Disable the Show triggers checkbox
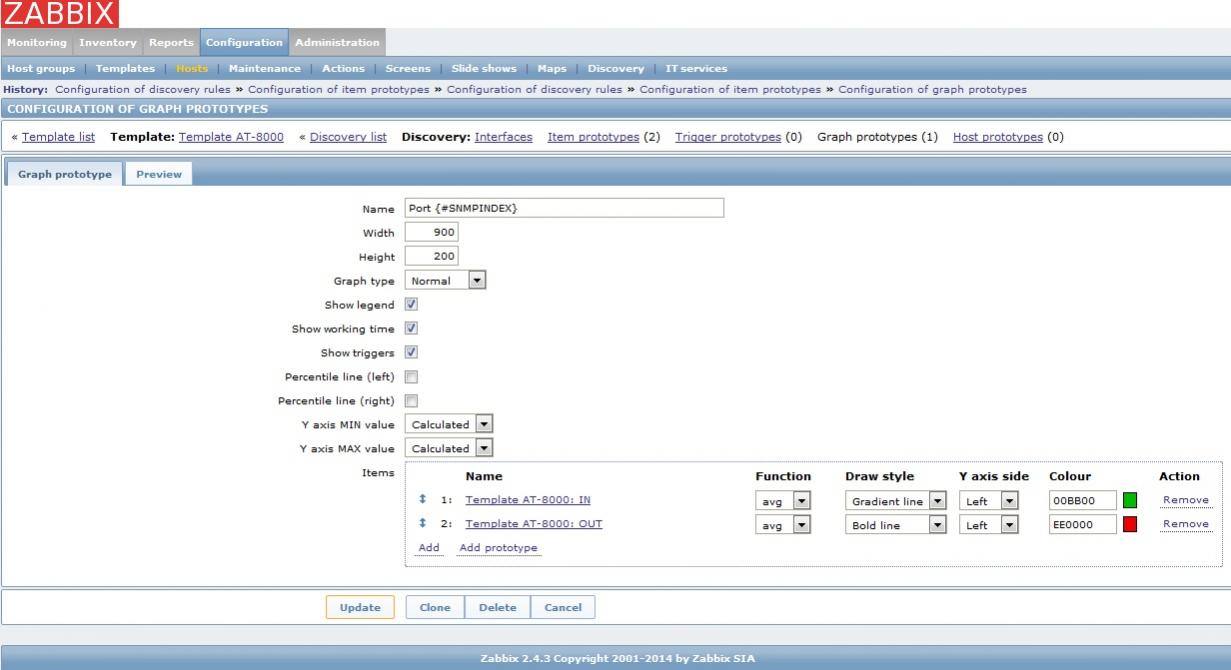 (x=411, y=352)
